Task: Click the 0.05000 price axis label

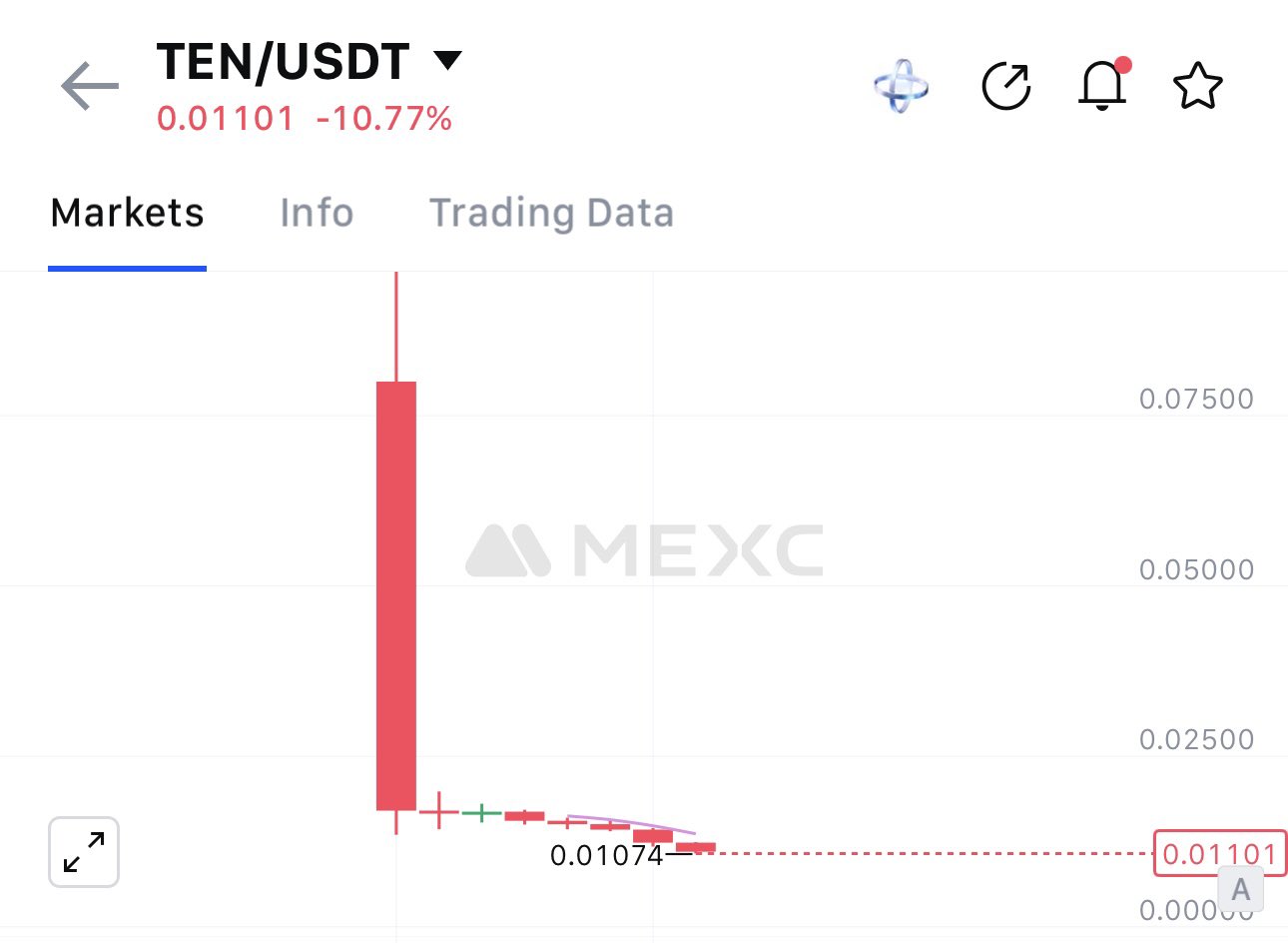Action: tap(1196, 569)
